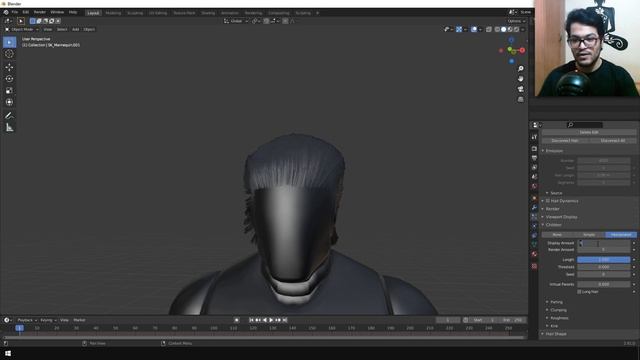Open Tool properties tab icon
640x360 pixels.
point(534,137)
